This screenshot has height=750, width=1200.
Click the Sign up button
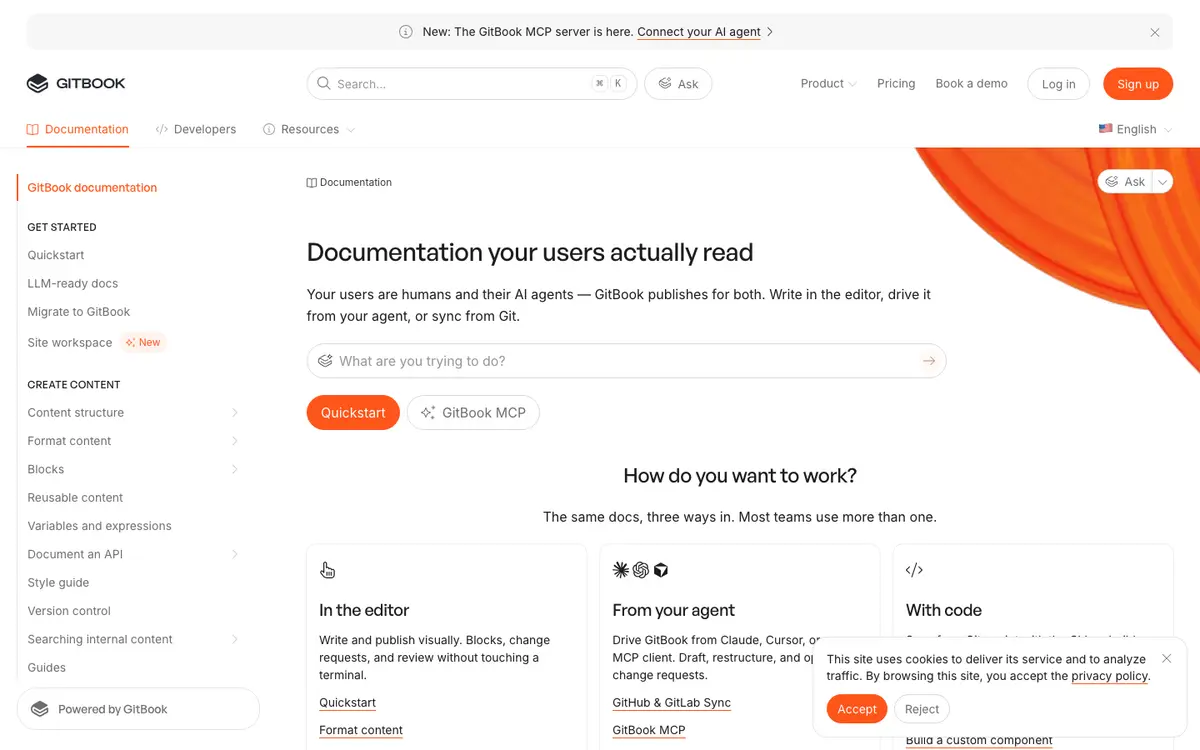[x=1138, y=84]
